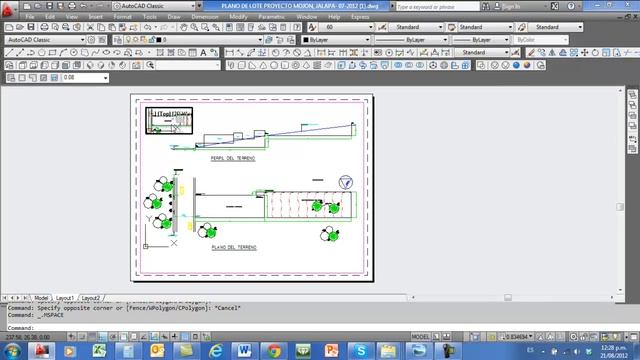640x360 pixels.
Task: Open the ByLayer color dropdown
Action: click(367, 40)
